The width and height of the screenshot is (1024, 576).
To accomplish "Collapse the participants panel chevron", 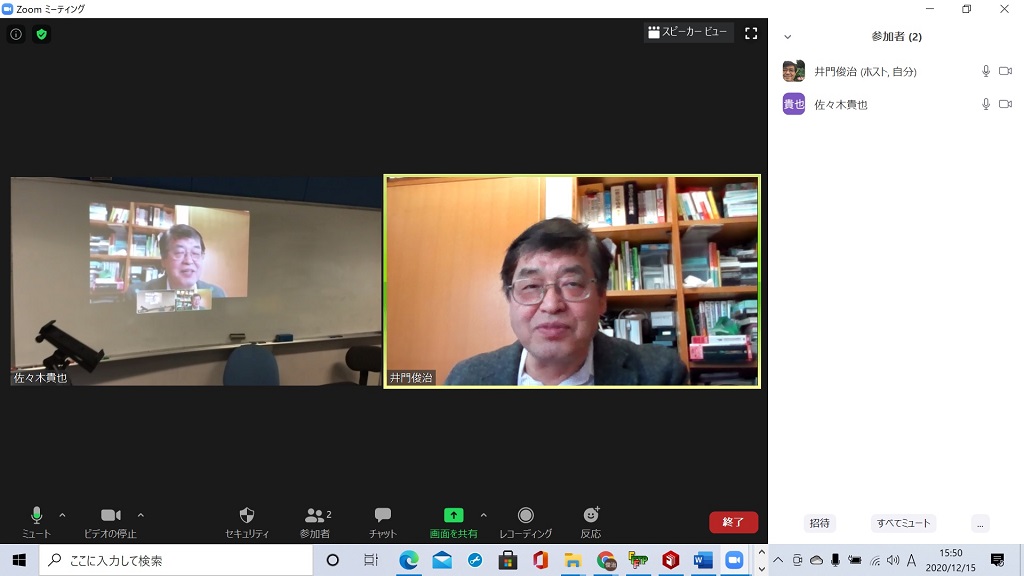I will pyautogui.click(x=788, y=37).
